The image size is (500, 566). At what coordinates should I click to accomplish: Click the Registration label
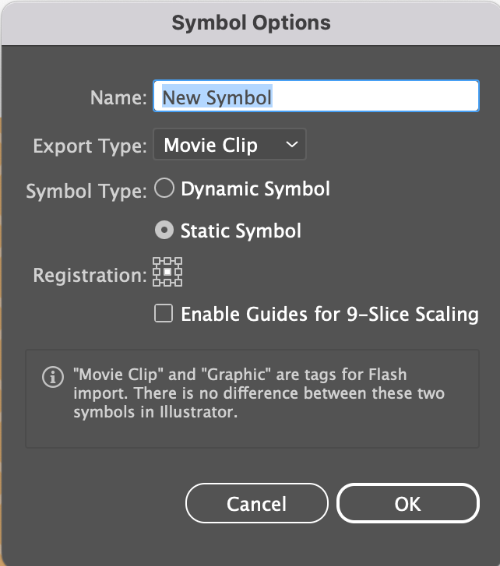90,275
